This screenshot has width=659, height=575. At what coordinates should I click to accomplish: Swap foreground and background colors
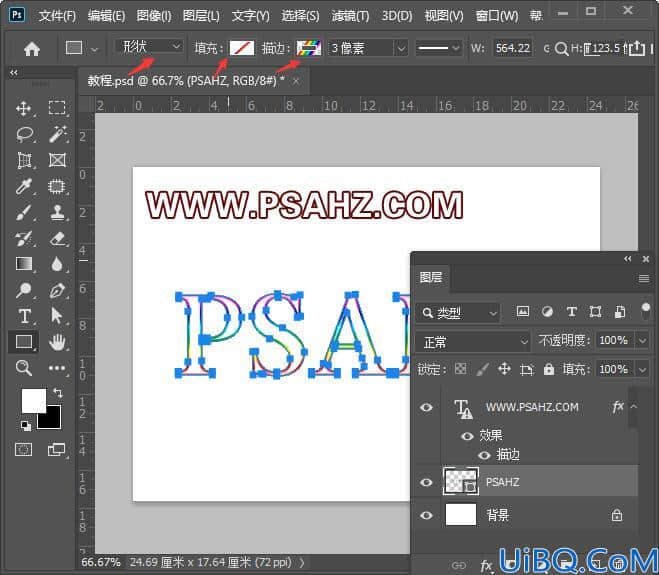point(58,393)
